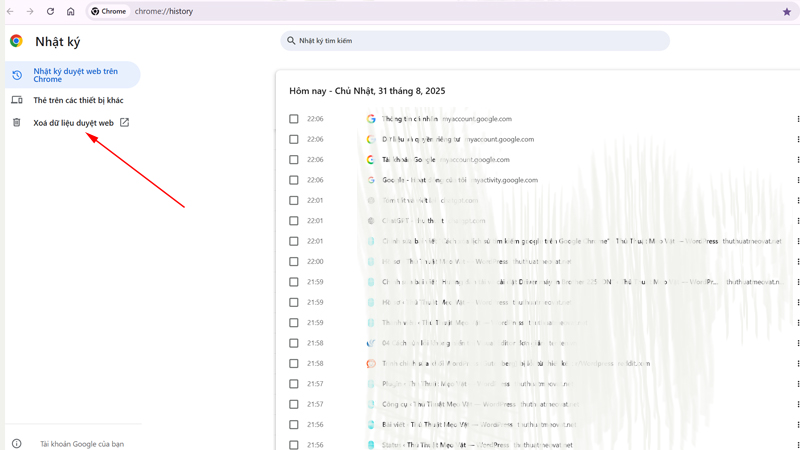Click Xoá dữ liệu duyệt web
The image size is (800, 450).
pos(73,123)
